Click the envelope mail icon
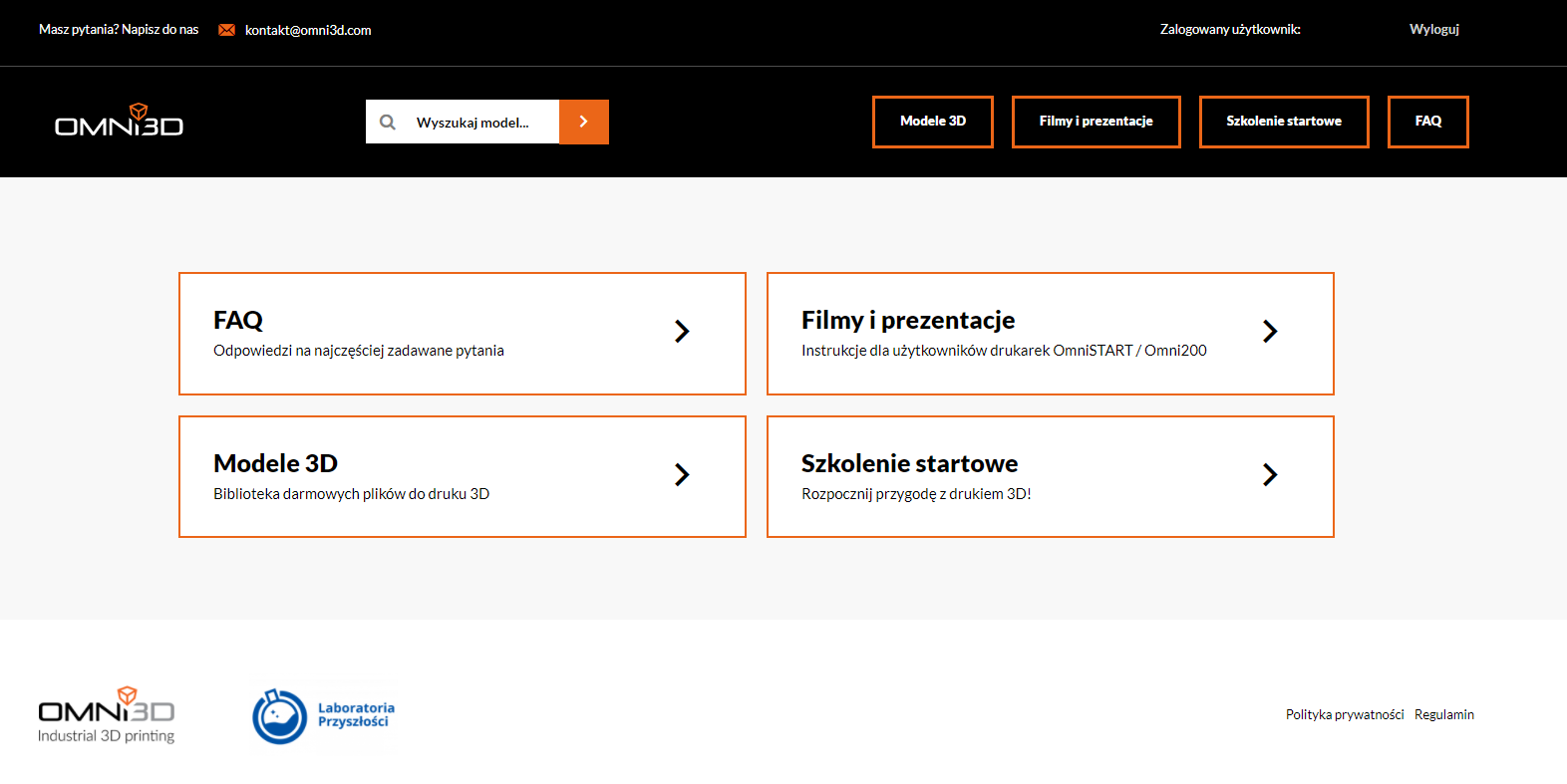The width and height of the screenshot is (1567, 784). click(x=227, y=30)
